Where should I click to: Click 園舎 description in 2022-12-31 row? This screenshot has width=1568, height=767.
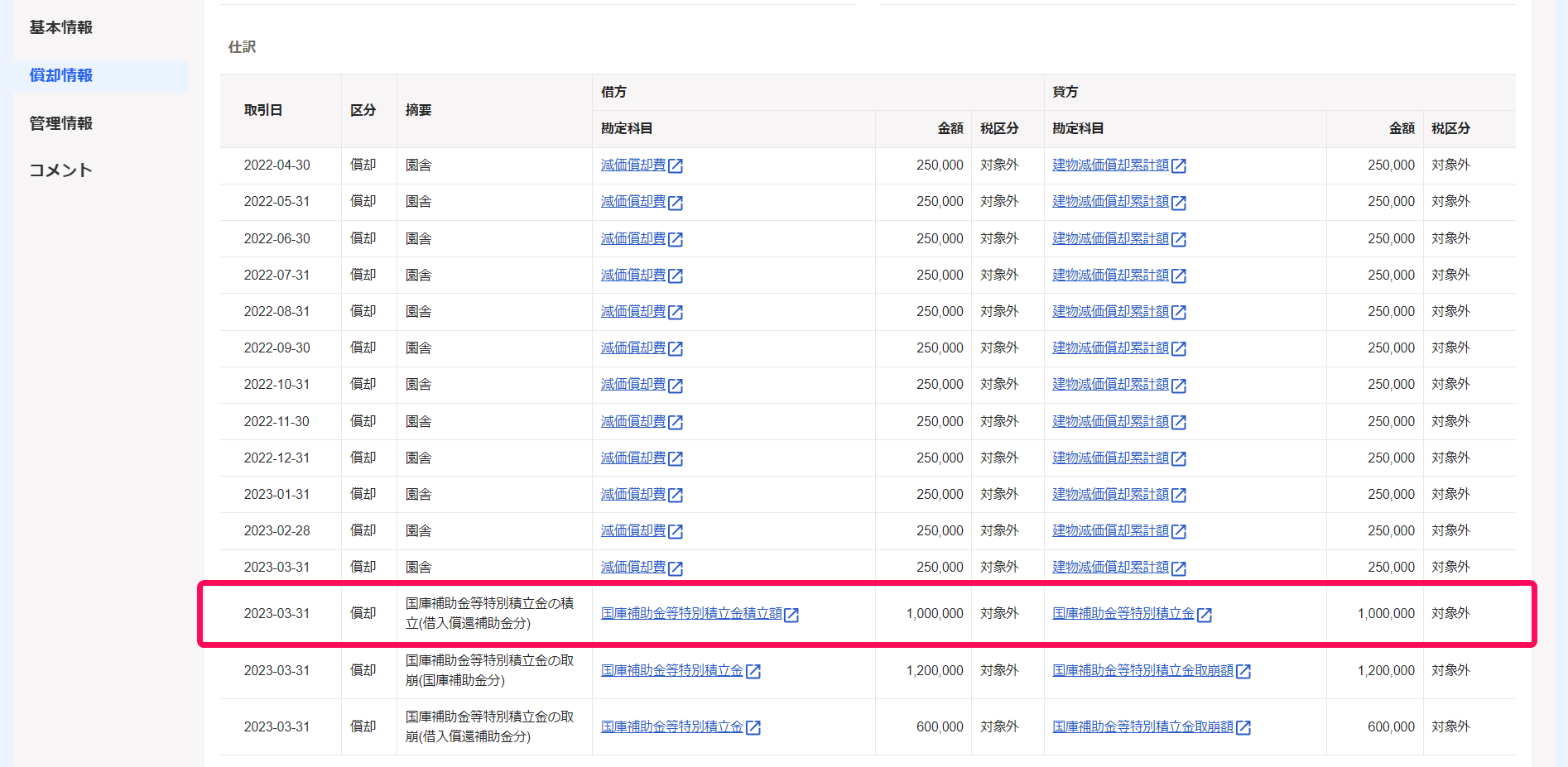click(x=418, y=458)
